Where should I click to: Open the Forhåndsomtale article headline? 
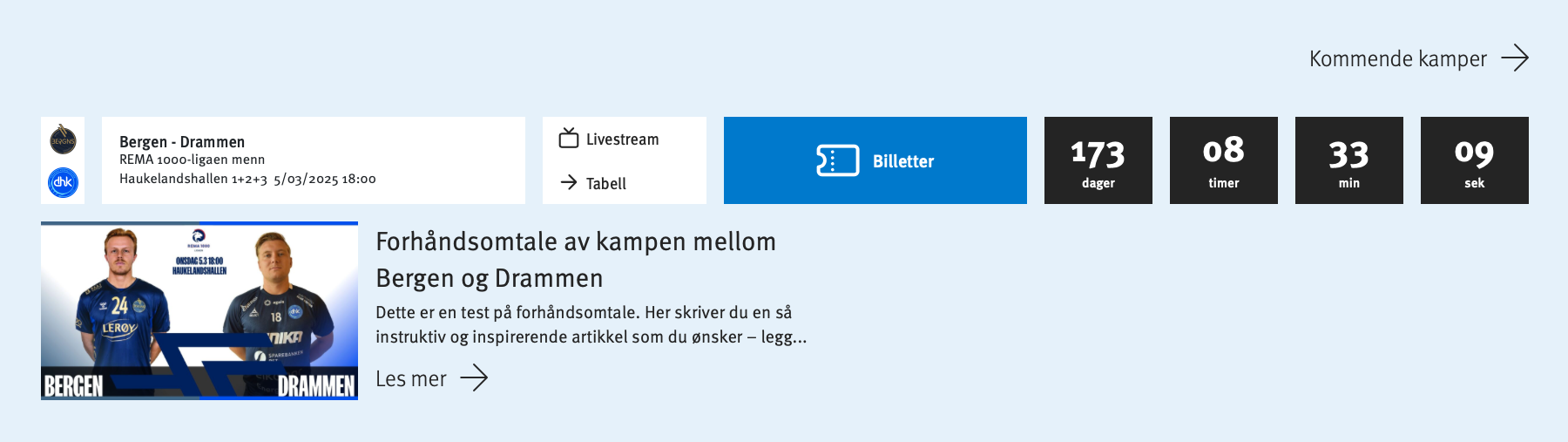pos(575,260)
